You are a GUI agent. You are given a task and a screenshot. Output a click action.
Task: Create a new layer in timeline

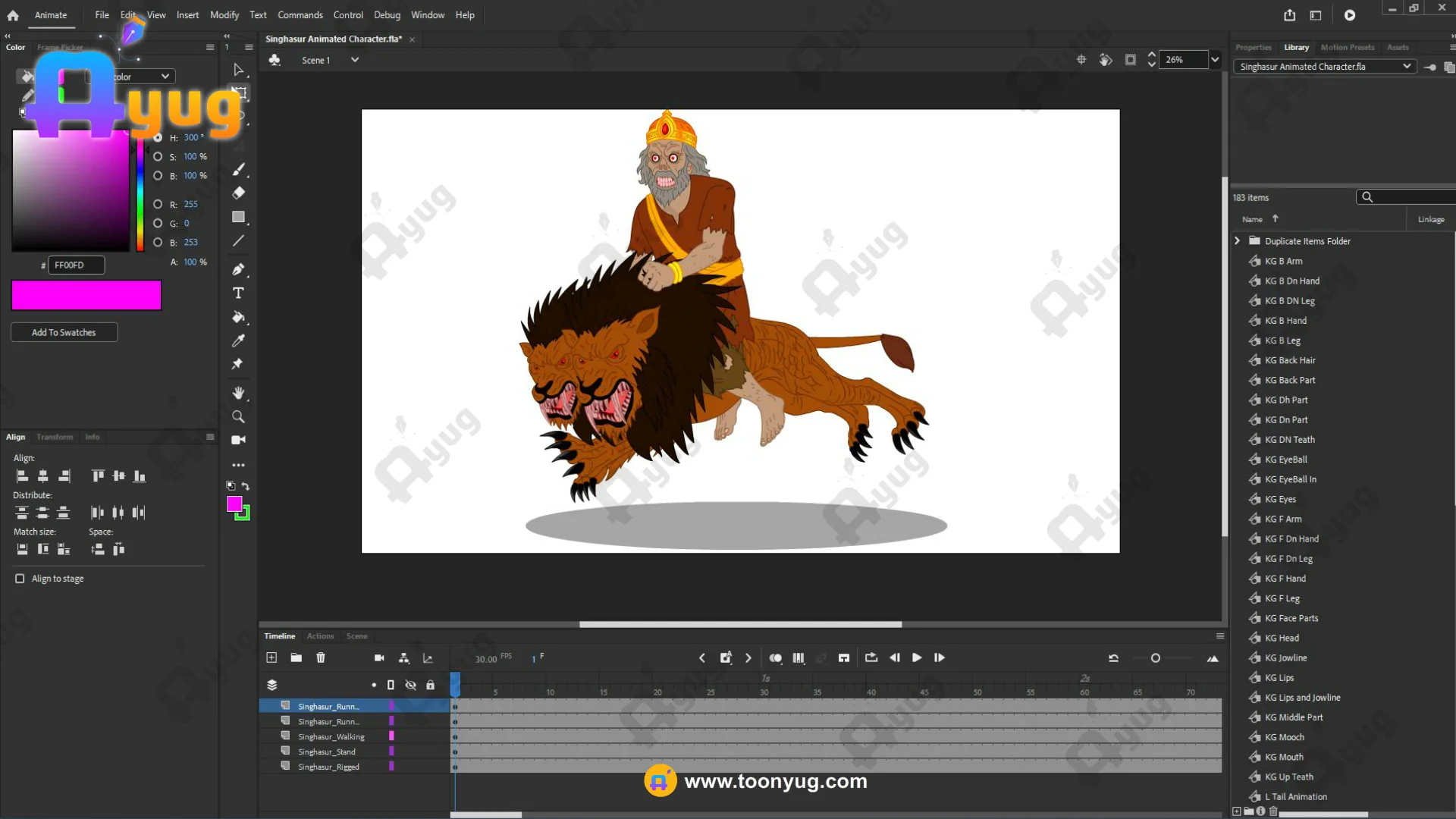[x=271, y=657]
